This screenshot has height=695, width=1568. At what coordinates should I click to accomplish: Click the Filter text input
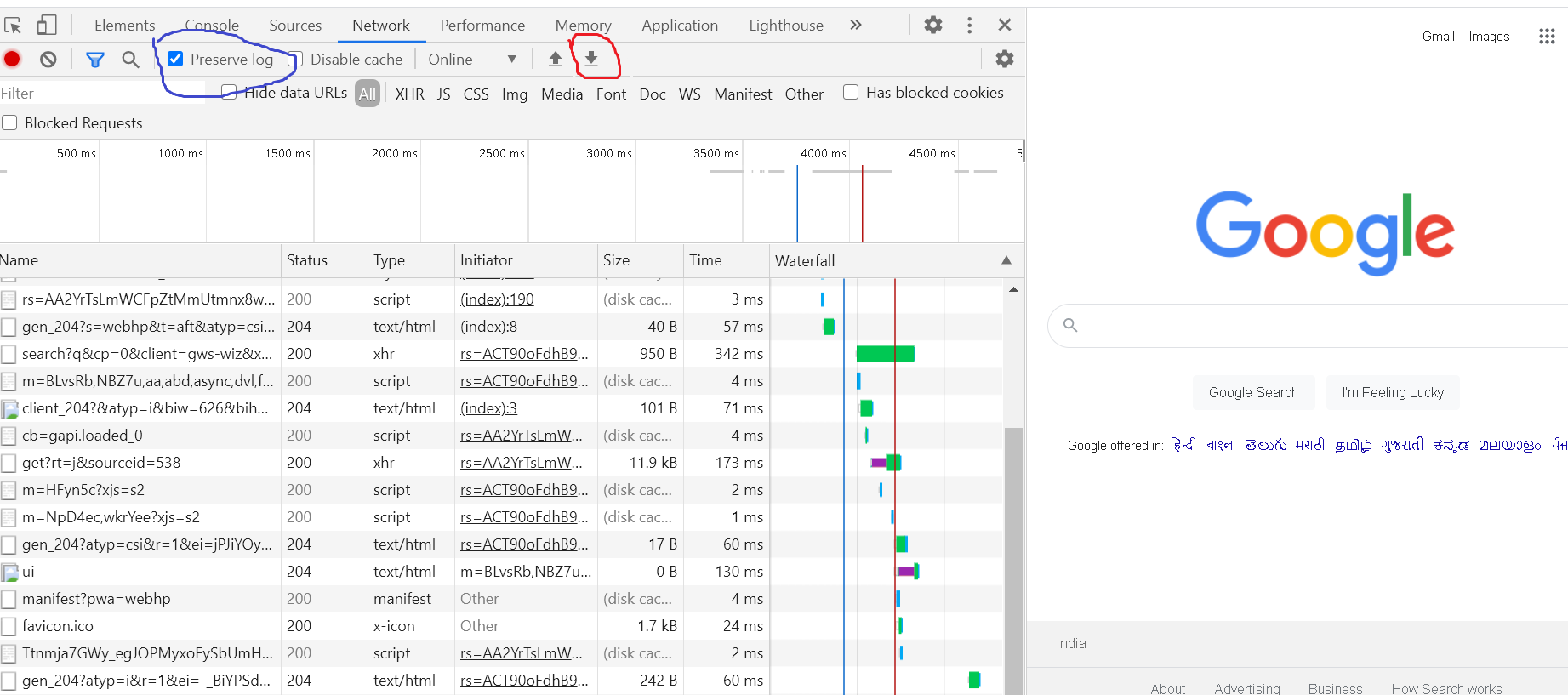pos(102,93)
